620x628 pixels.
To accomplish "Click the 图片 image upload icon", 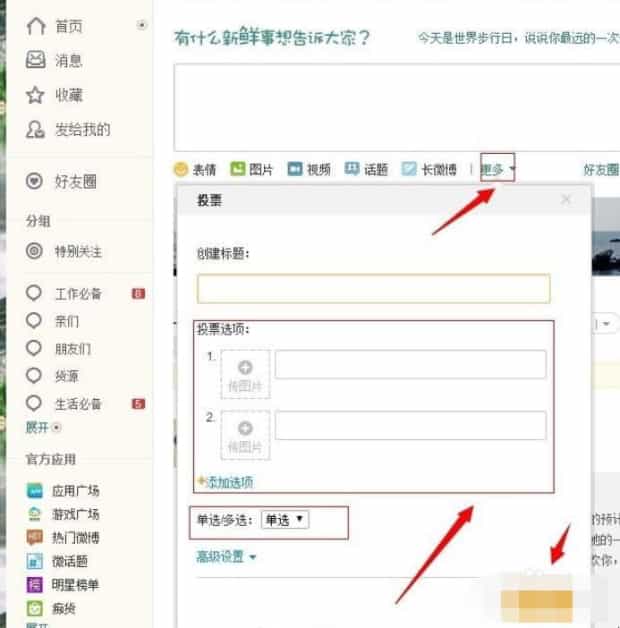I will pos(238,169).
